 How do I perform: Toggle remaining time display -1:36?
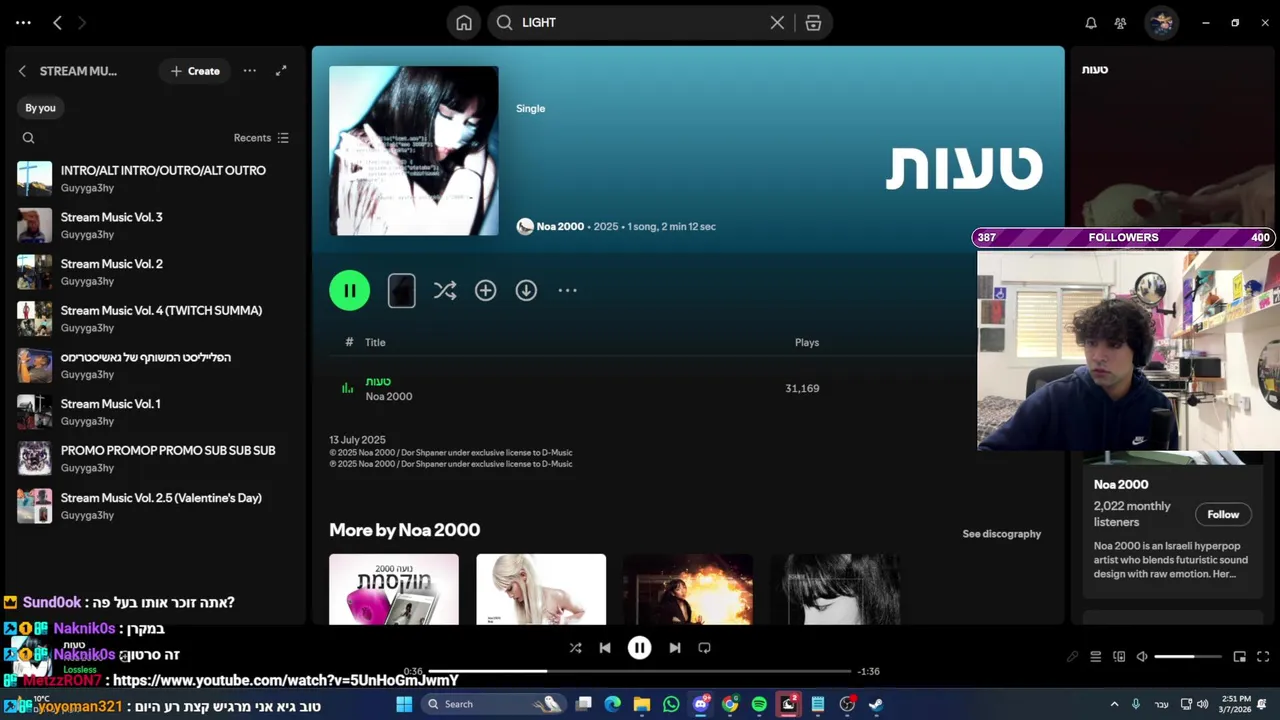868,671
